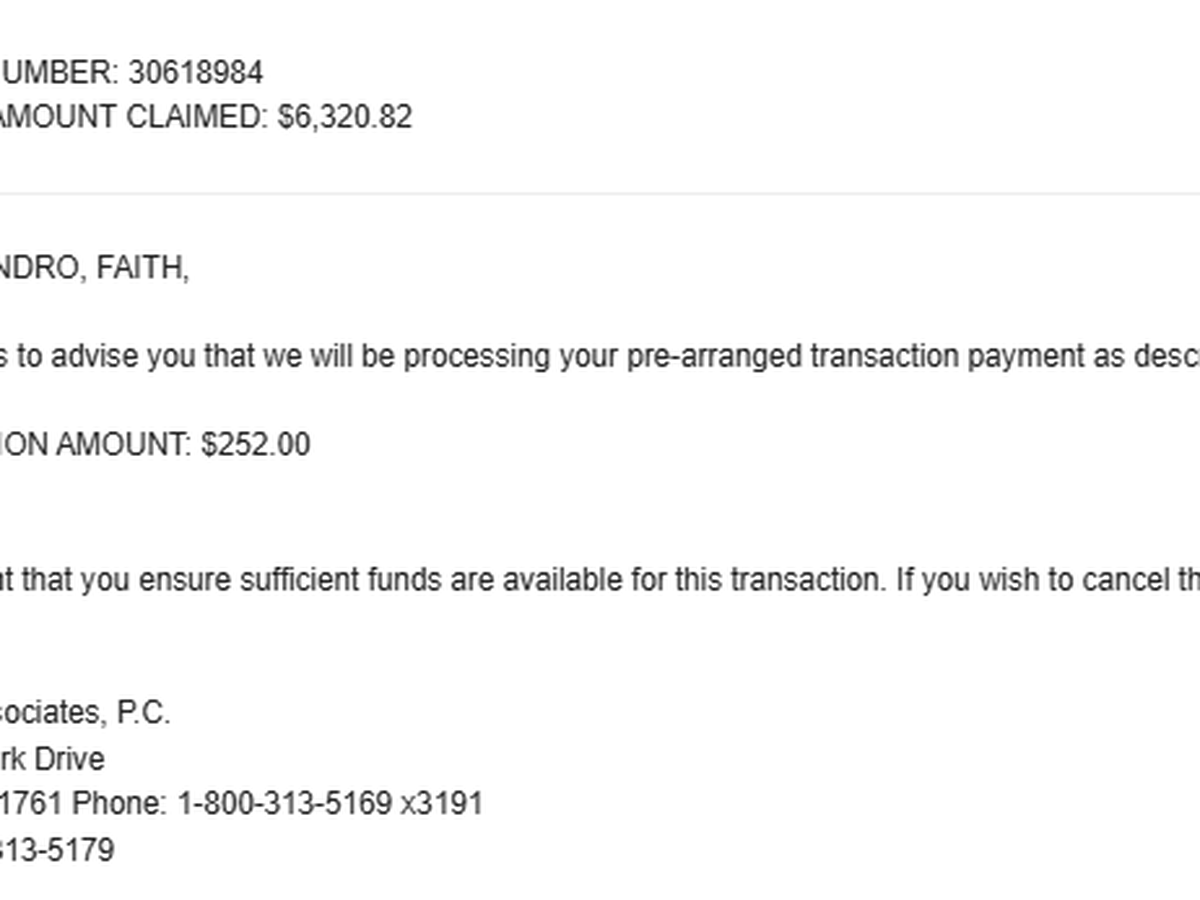Image resolution: width=1200 pixels, height=900 pixels.
Task: Click the word "Drive" in the address
Action: coord(69,759)
